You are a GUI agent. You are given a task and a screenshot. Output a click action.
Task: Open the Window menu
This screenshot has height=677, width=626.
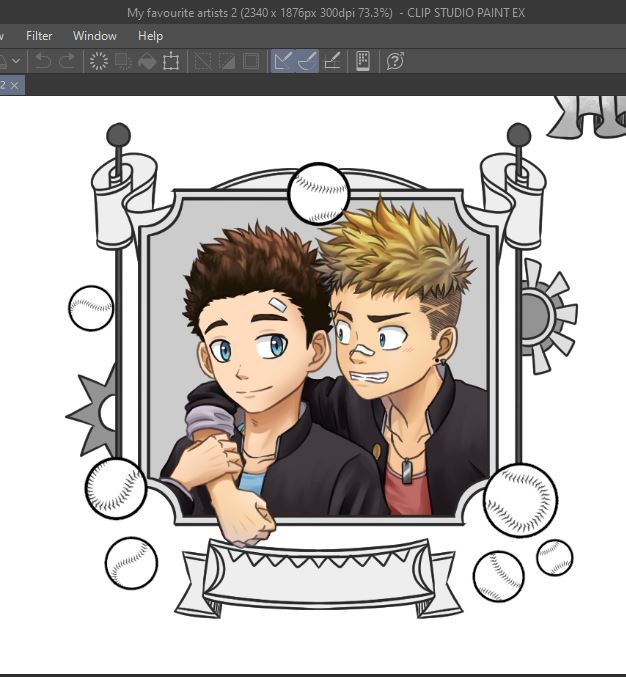tap(95, 36)
